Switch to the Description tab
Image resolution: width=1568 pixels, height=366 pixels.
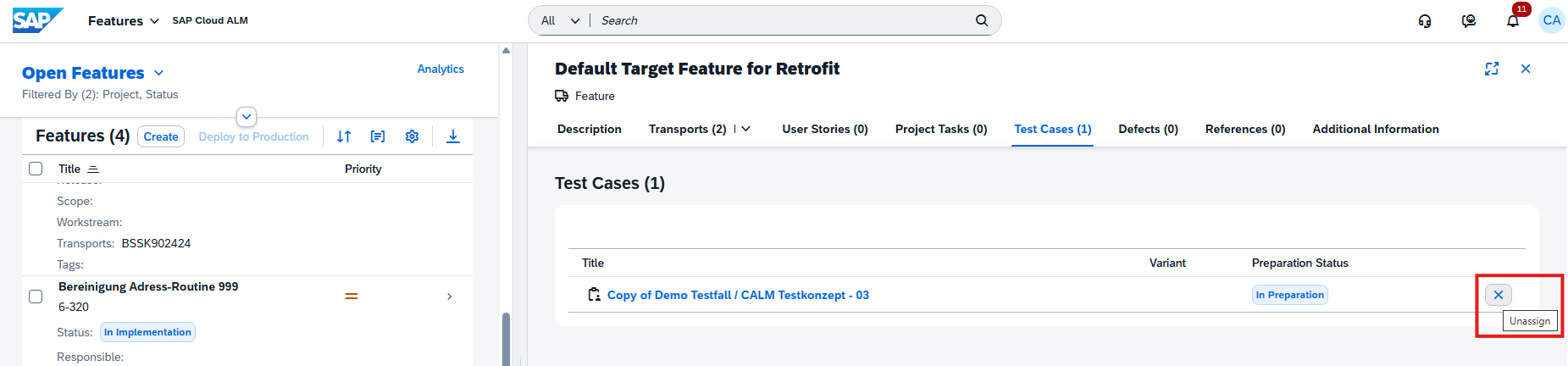click(x=590, y=129)
